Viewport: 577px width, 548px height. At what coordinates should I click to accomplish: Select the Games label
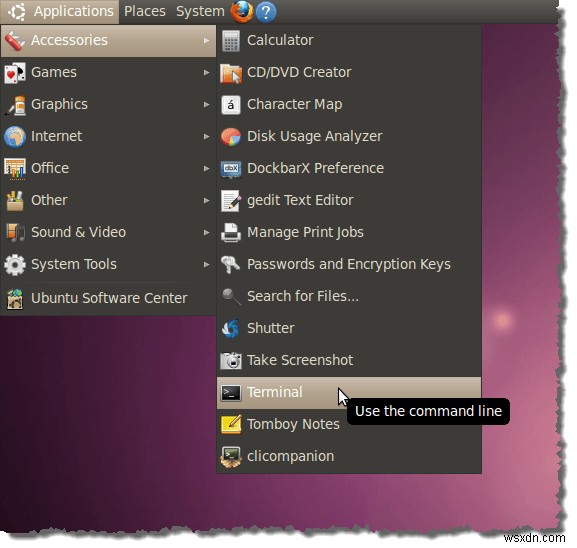54,72
